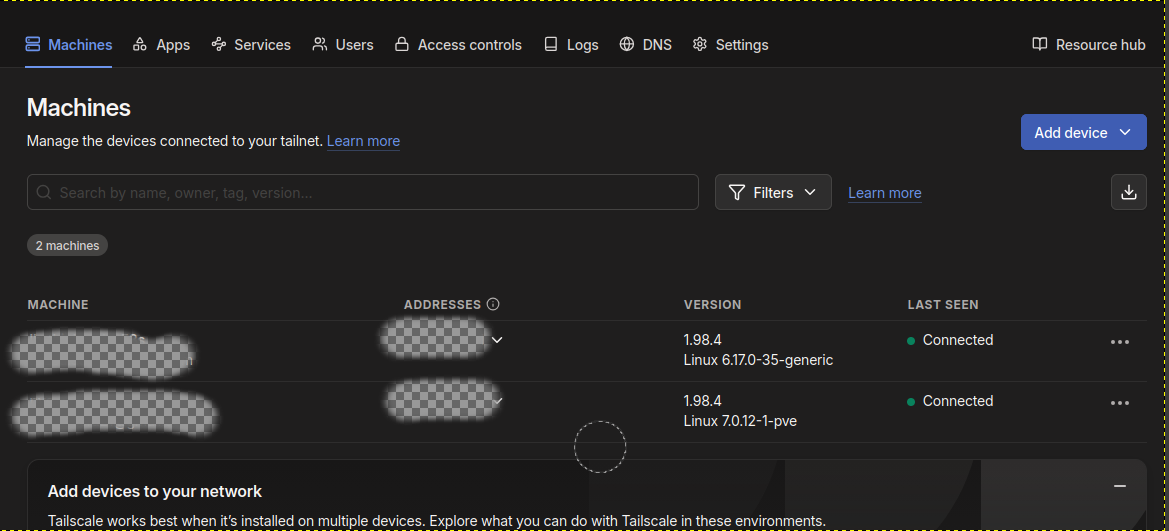Click version 1.98.4 in the 7.0.12-1-pve row
1169x531 pixels.
click(x=702, y=401)
